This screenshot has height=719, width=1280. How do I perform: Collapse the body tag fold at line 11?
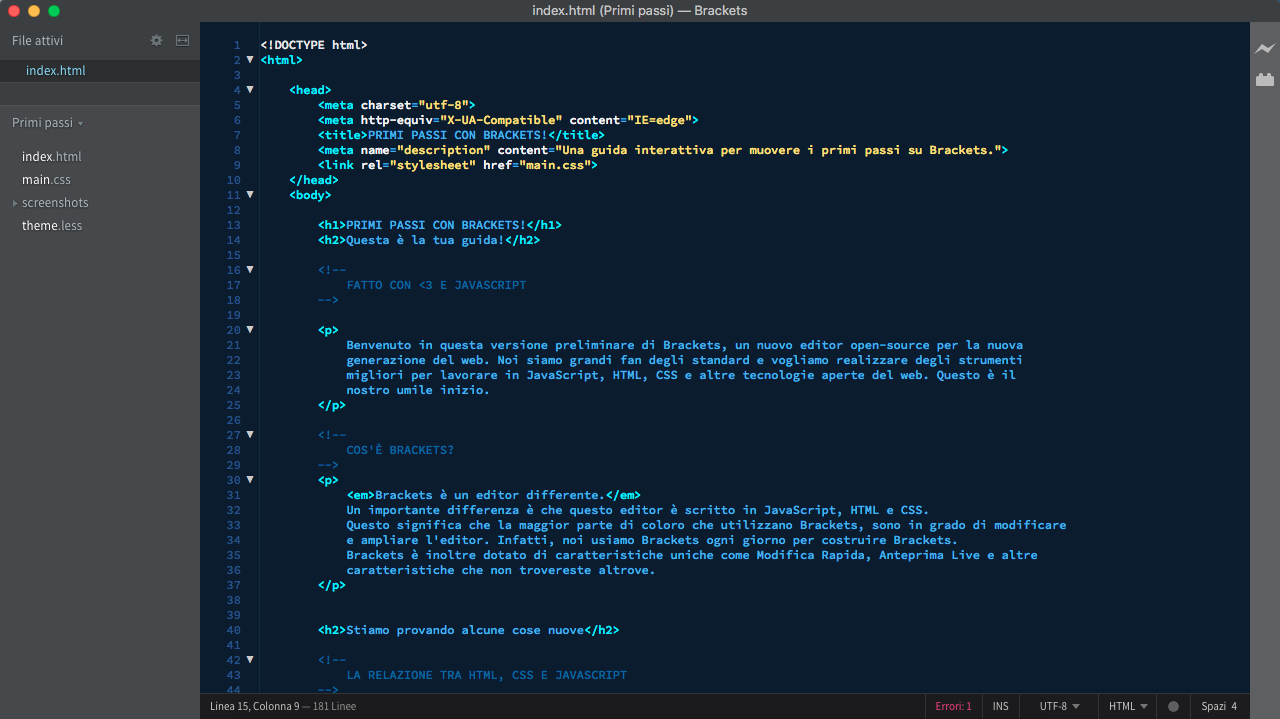point(250,194)
